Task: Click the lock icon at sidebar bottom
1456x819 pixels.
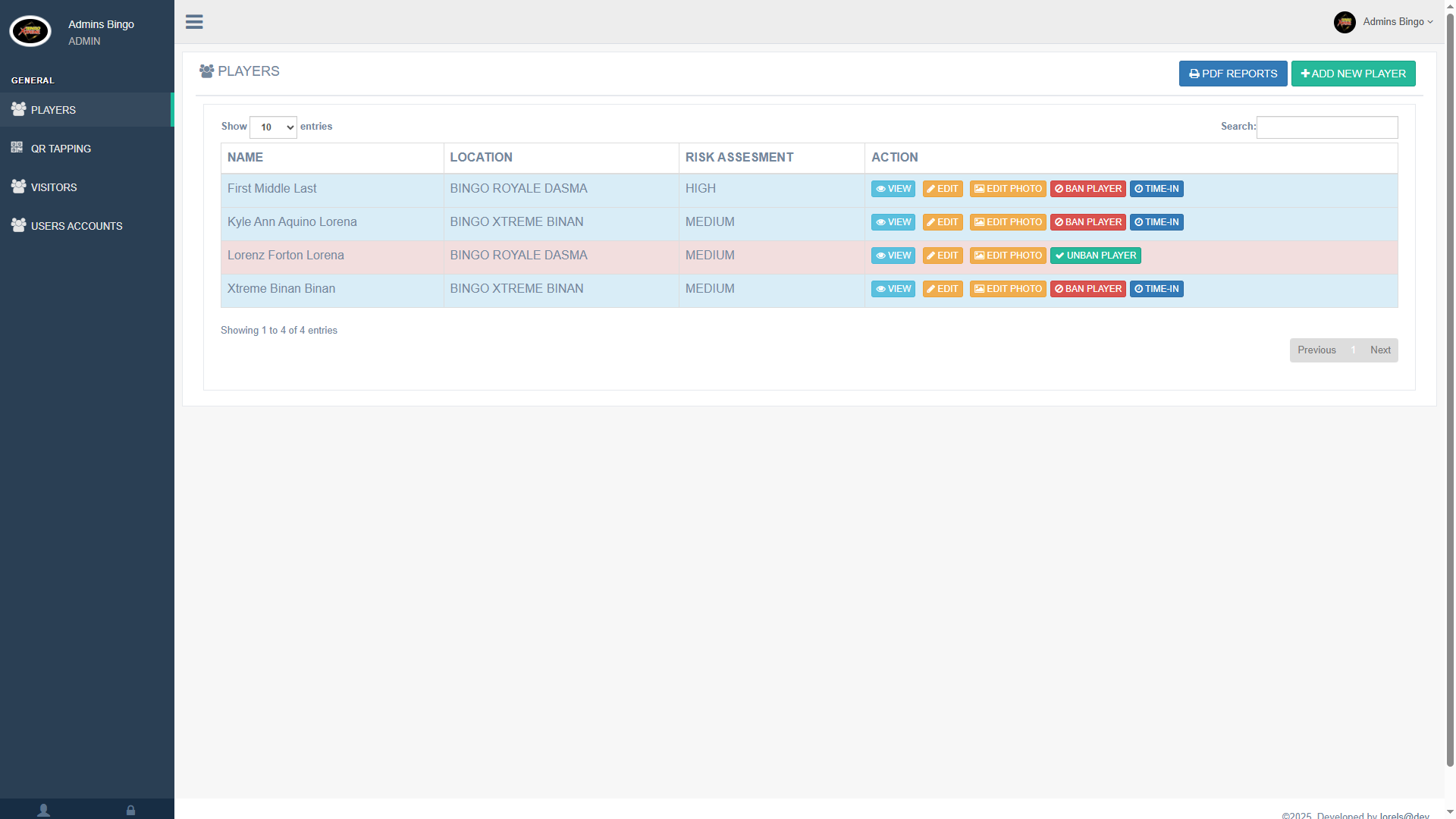Action: coord(130,810)
